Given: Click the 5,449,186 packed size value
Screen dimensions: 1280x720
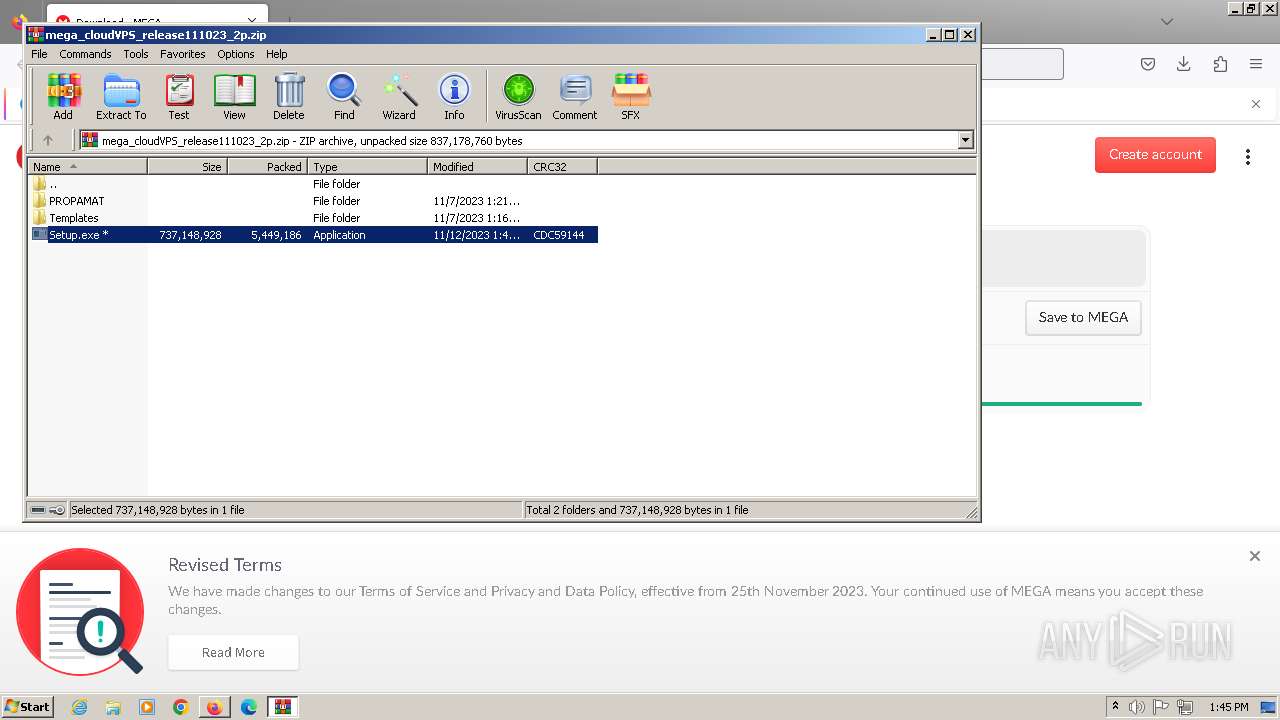Looking at the screenshot, I should [x=276, y=235].
